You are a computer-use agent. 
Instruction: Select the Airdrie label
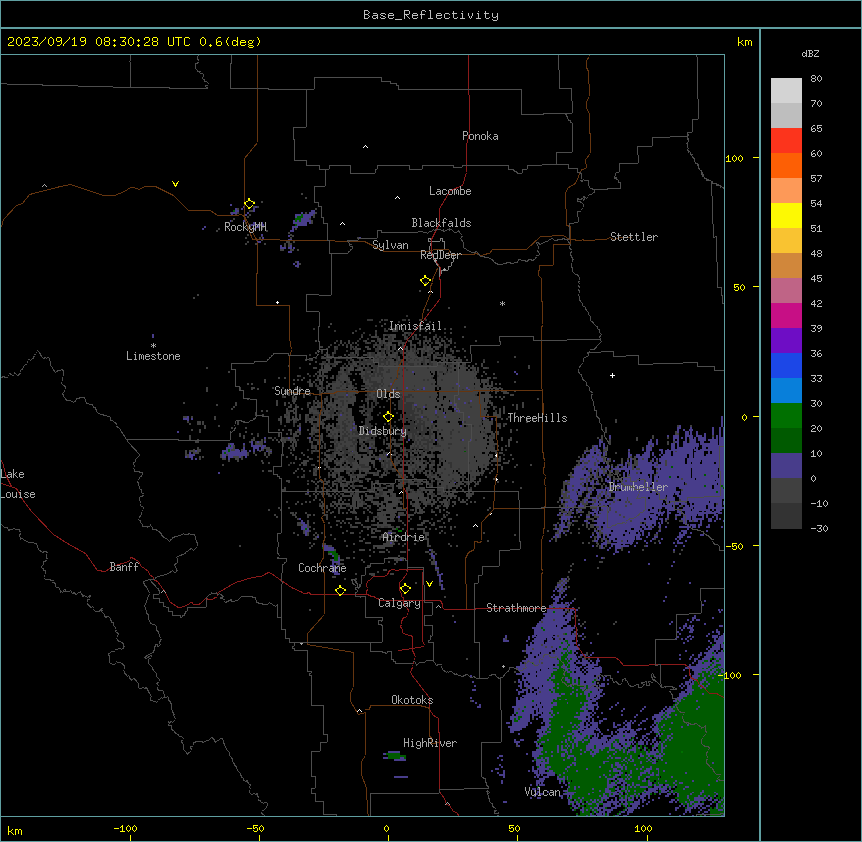pyautogui.click(x=404, y=537)
